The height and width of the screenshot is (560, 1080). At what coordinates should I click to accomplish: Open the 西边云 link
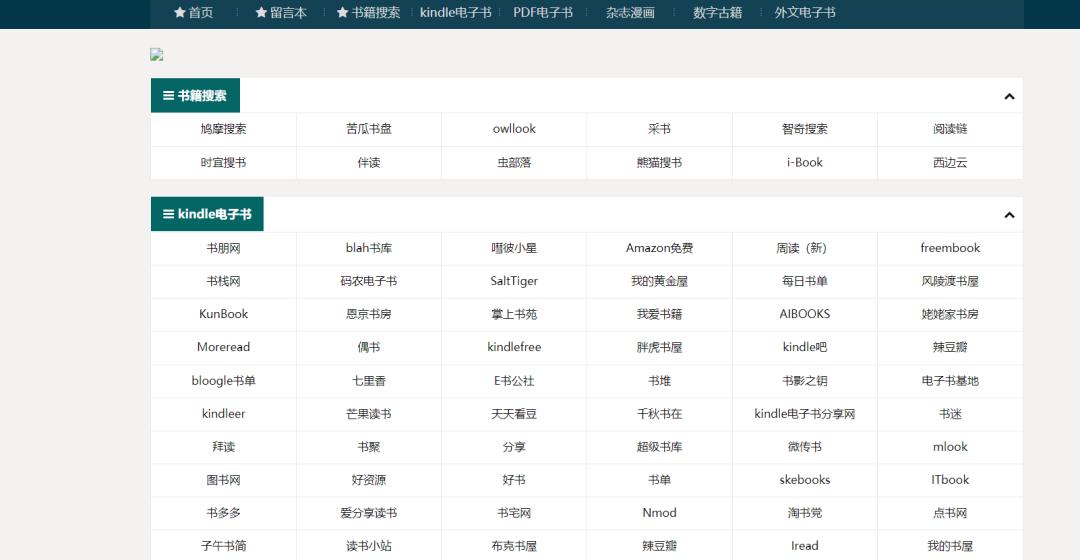pos(950,163)
